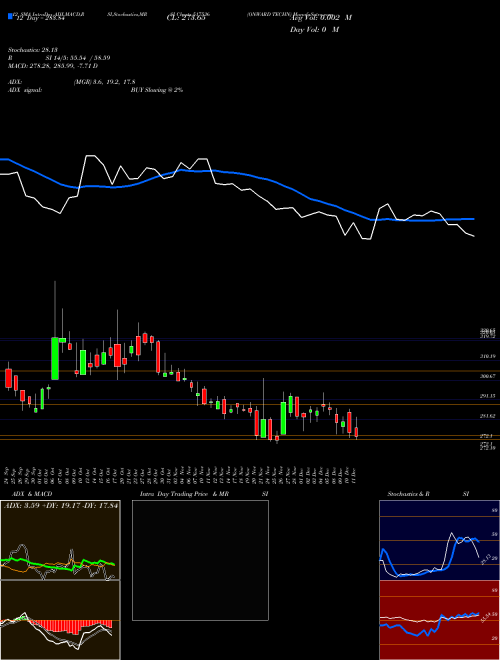Click the 'Avg Vol: 0.002 M' label
Screen dimensions: 500x660
(320, 18)
